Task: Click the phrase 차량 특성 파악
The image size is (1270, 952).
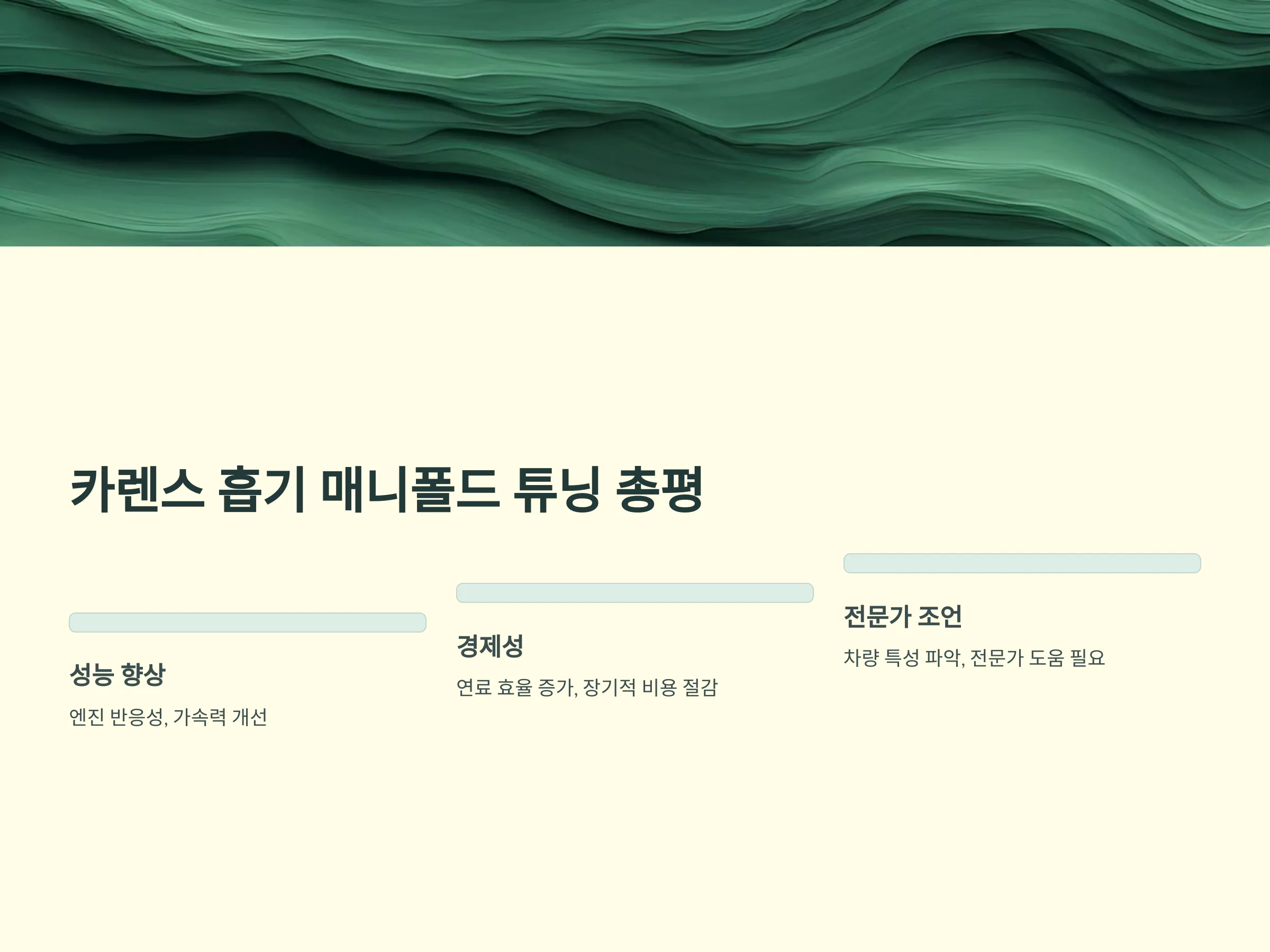Action: point(904,657)
